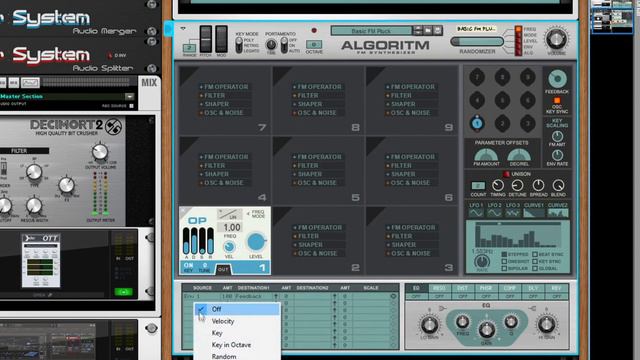This screenshot has height=360, width=640.
Task: Click the curve Rate knob
Action: pos(482,261)
